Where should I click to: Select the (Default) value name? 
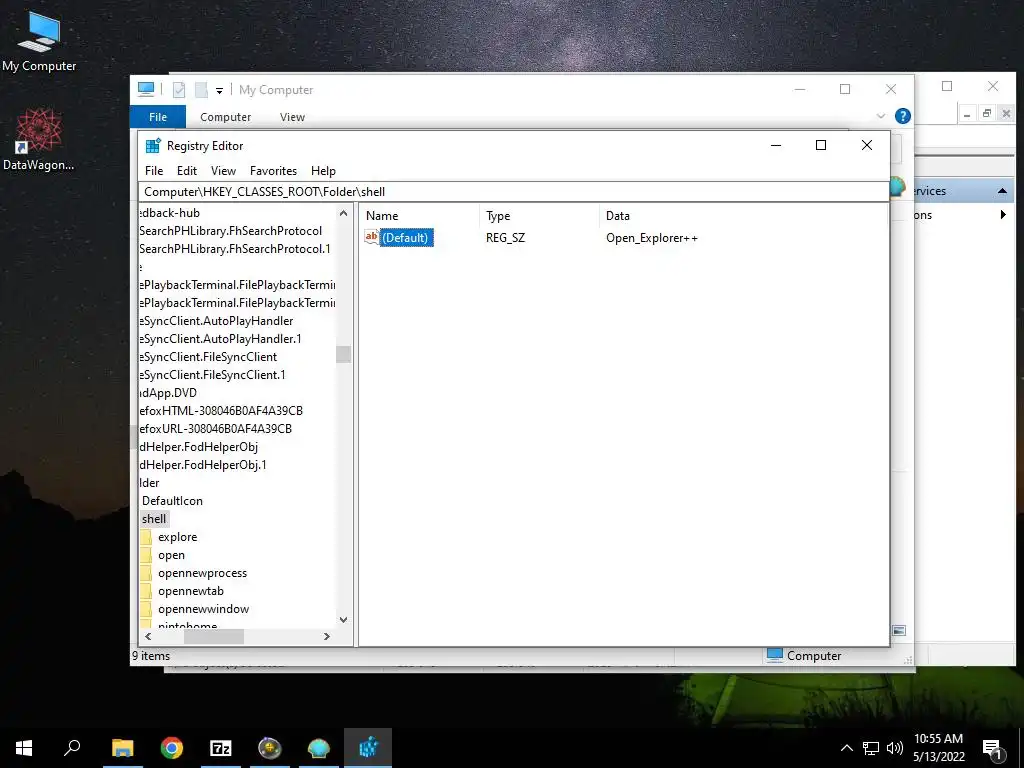tap(406, 238)
